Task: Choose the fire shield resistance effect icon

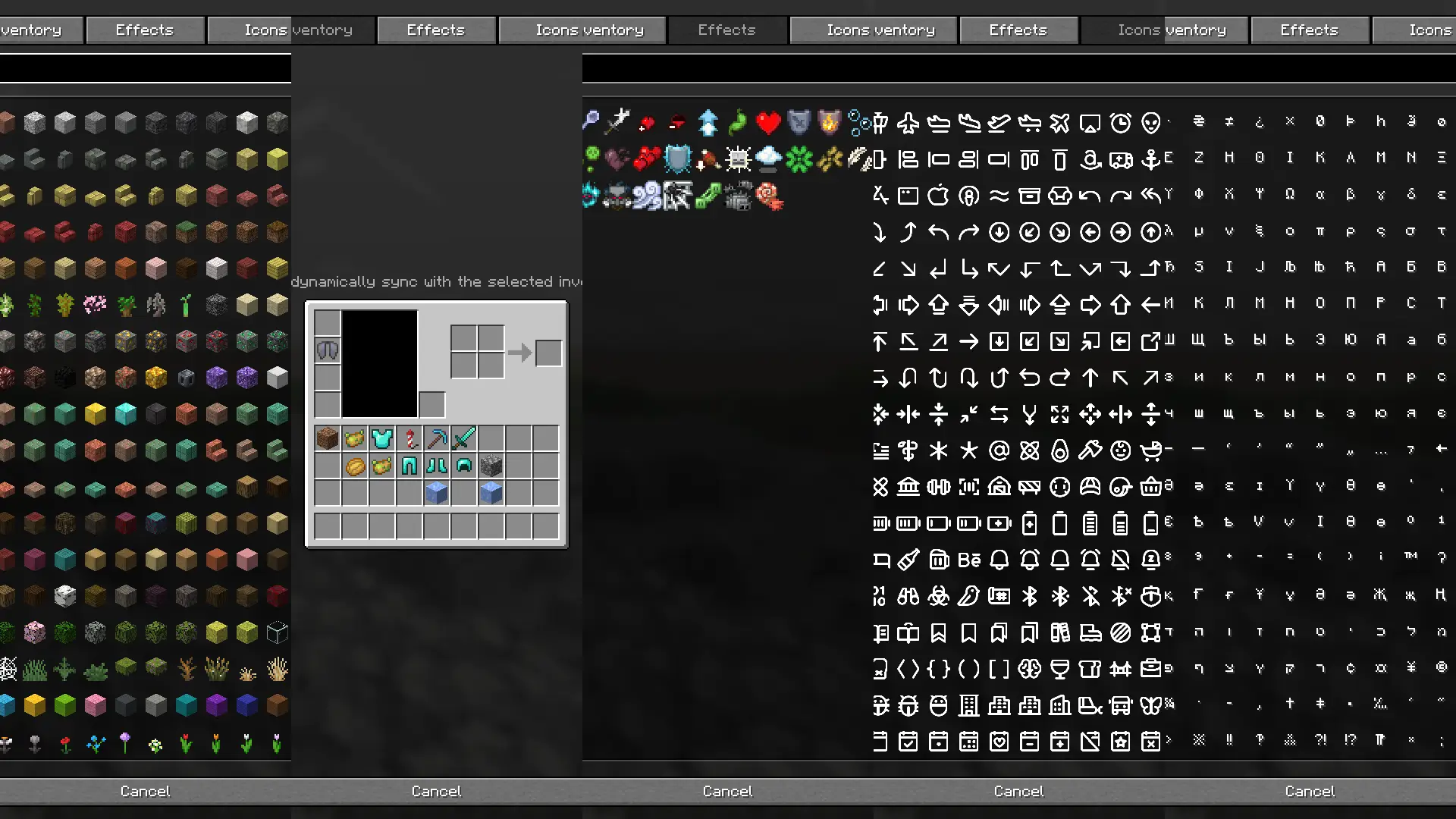Action: click(829, 122)
